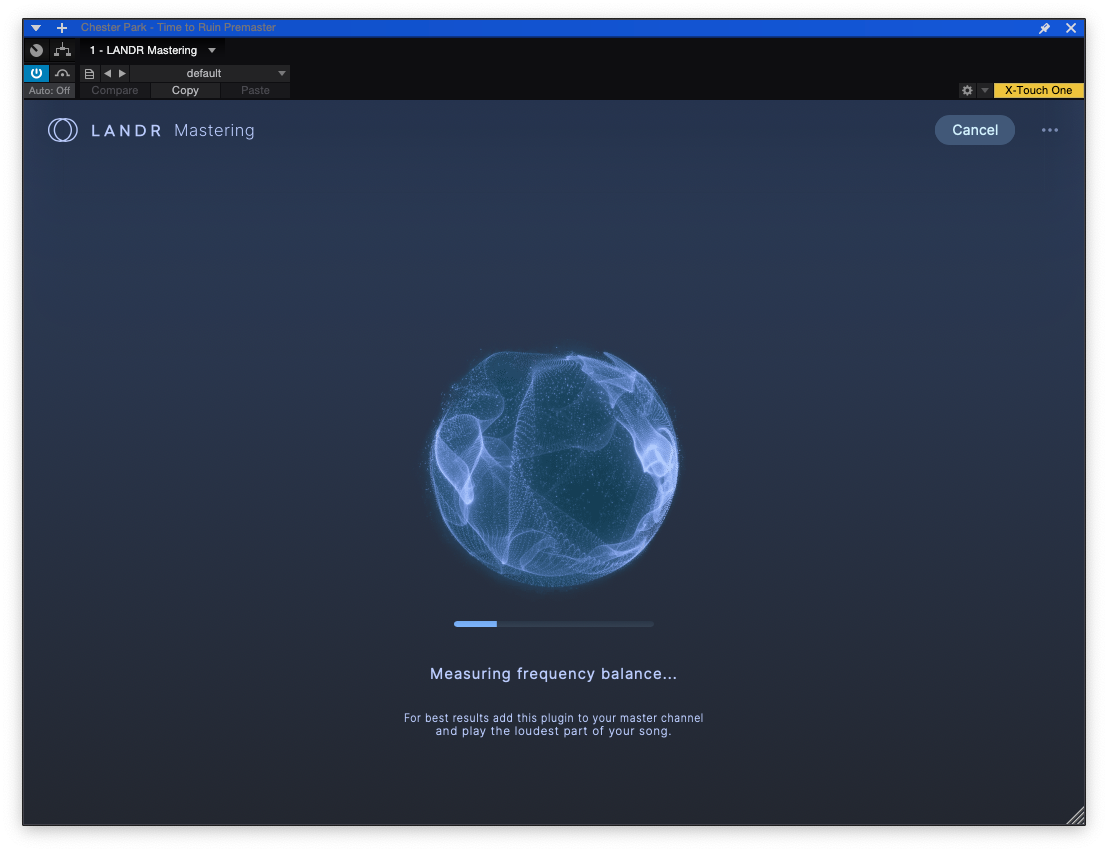The image size is (1108, 852).
Task: Toggle automation mode Auto: Off
Action: (49, 90)
